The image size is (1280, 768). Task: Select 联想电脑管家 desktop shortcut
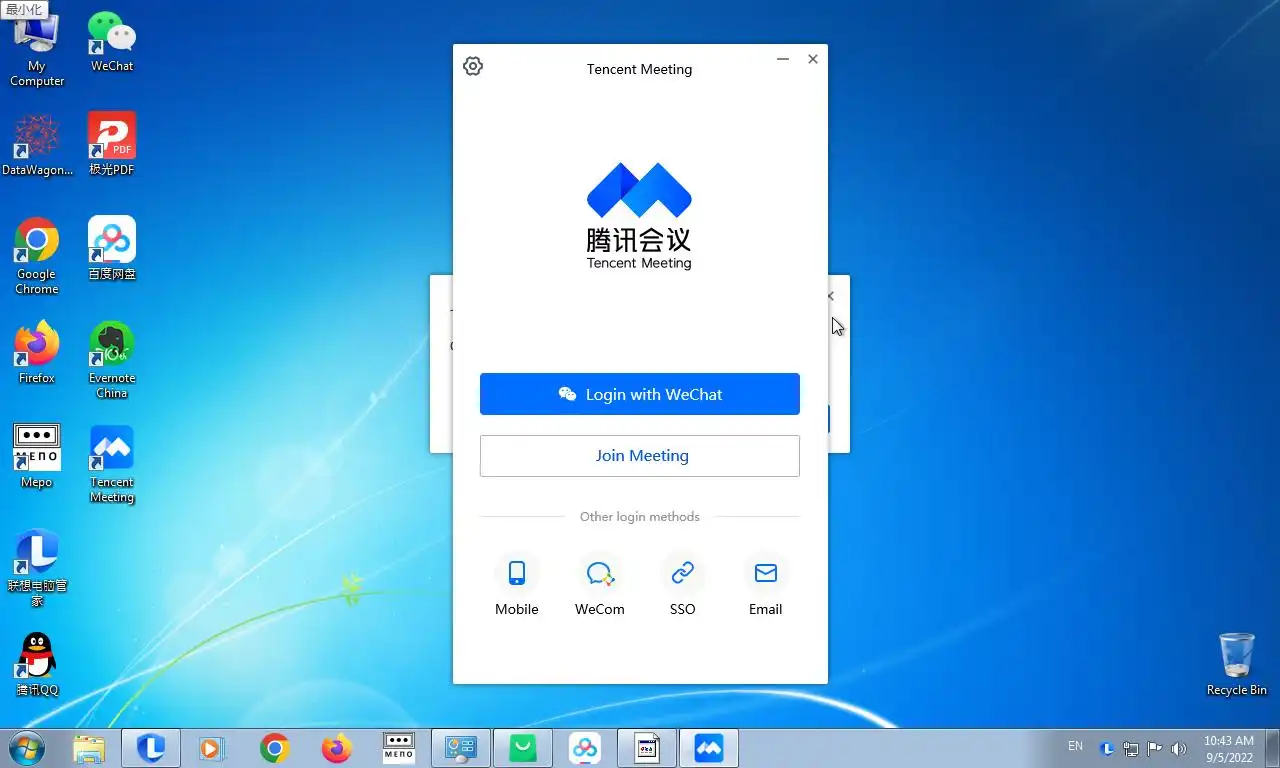coord(37,568)
